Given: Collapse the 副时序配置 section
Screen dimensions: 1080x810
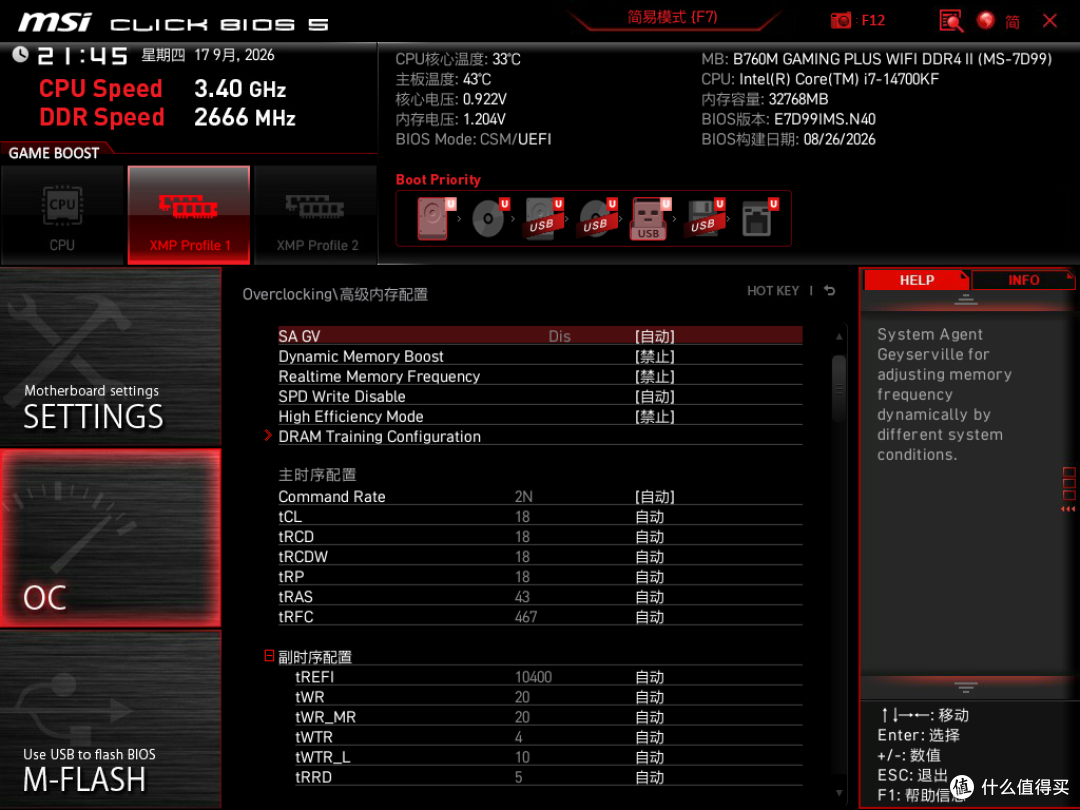Looking at the screenshot, I should click(x=269, y=656).
